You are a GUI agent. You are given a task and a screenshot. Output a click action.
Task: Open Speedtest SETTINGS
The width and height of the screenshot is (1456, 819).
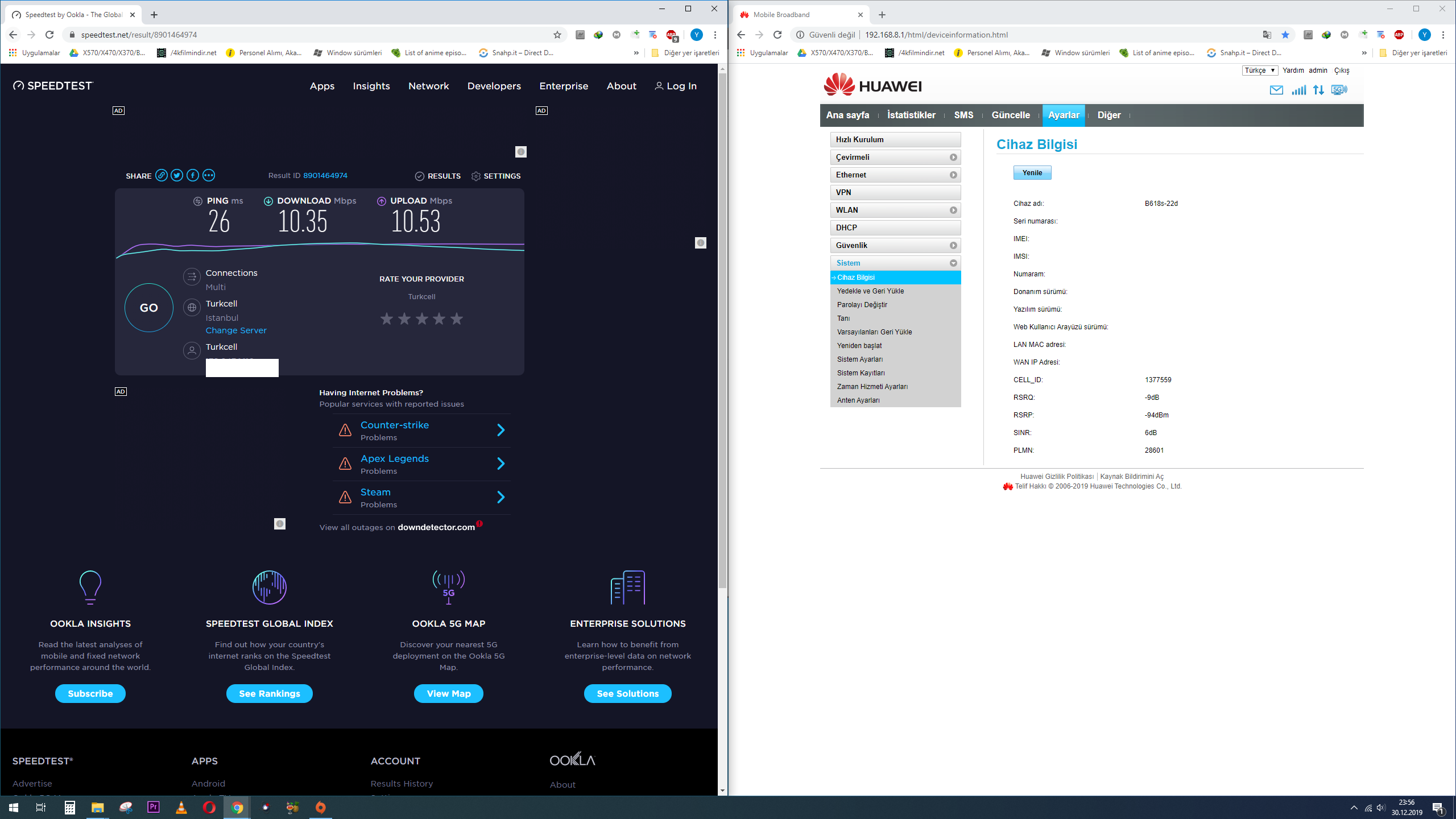coord(496,176)
